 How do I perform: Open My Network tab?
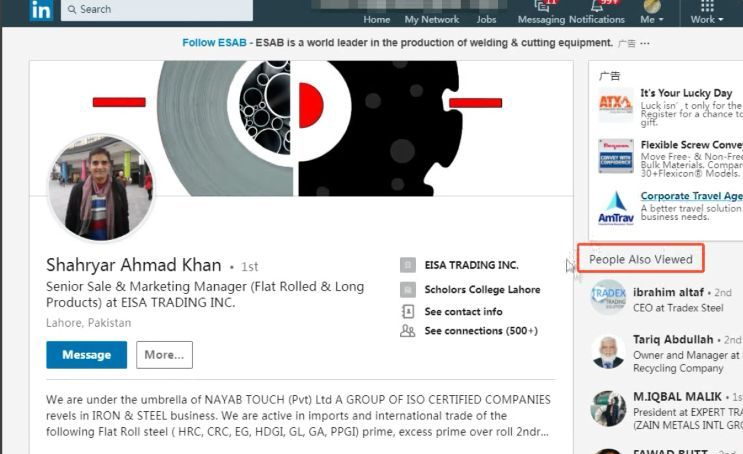pyautogui.click(x=432, y=19)
